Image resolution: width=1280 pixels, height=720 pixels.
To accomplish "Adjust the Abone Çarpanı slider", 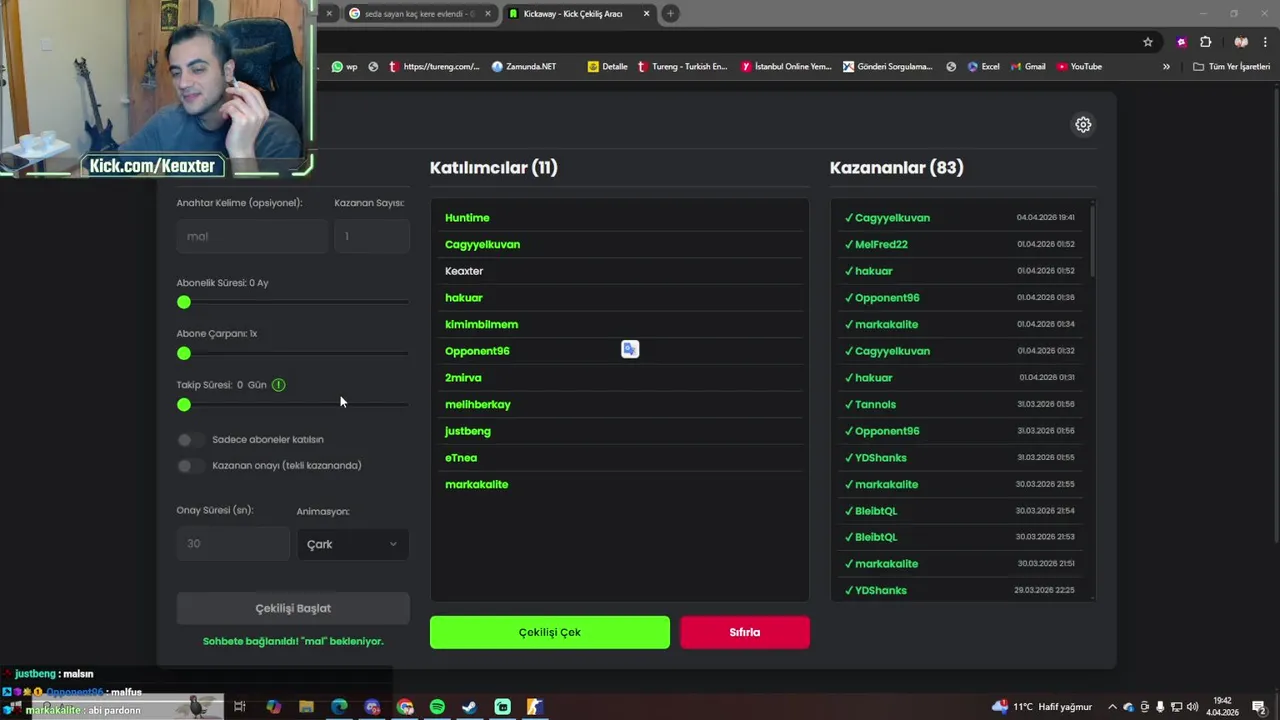I will click(x=292, y=353).
